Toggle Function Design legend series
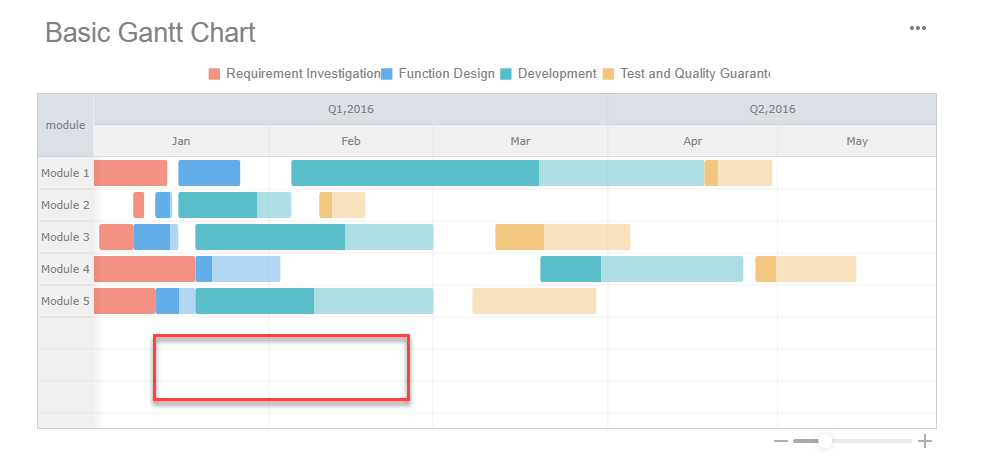The height and width of the screenshot is (470, 989). (x=438, y=74)
